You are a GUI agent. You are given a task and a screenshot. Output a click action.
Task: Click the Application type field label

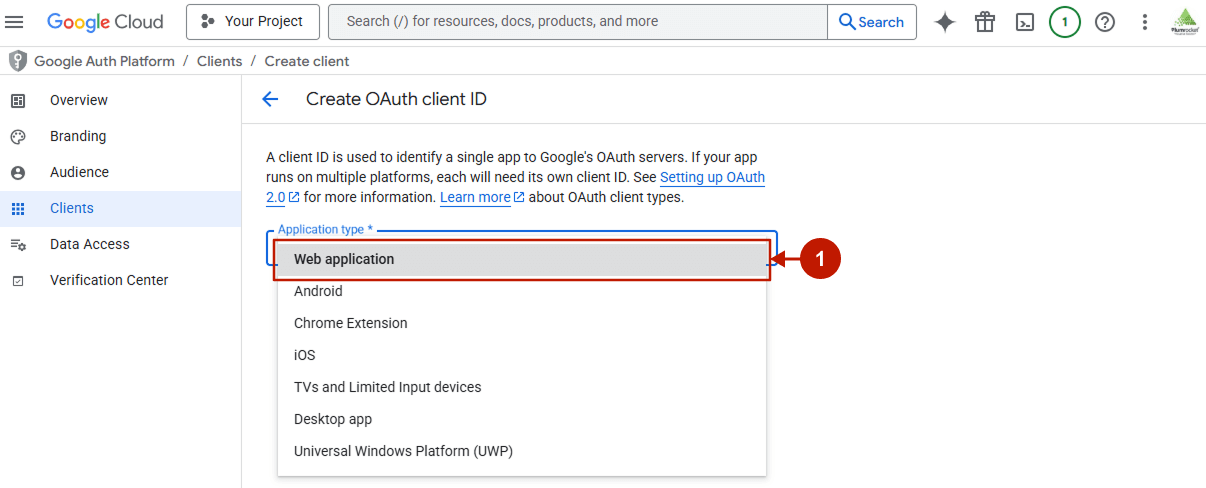[x=325, y=230]
